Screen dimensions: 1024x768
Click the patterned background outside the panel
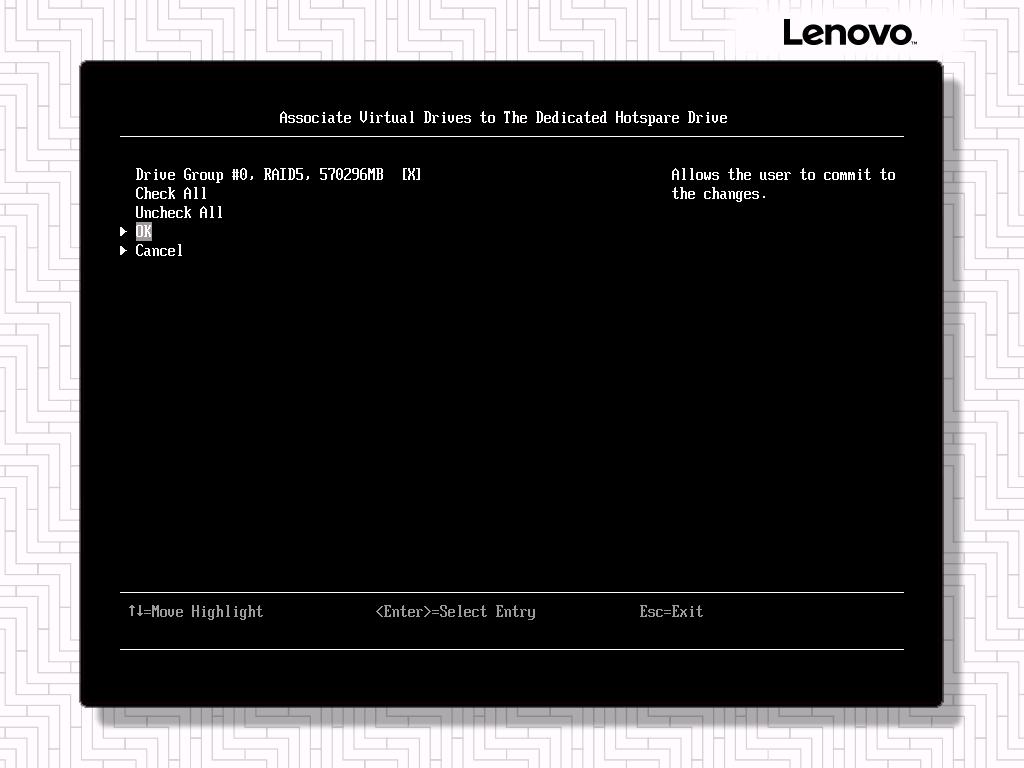[x=40, y=400]
